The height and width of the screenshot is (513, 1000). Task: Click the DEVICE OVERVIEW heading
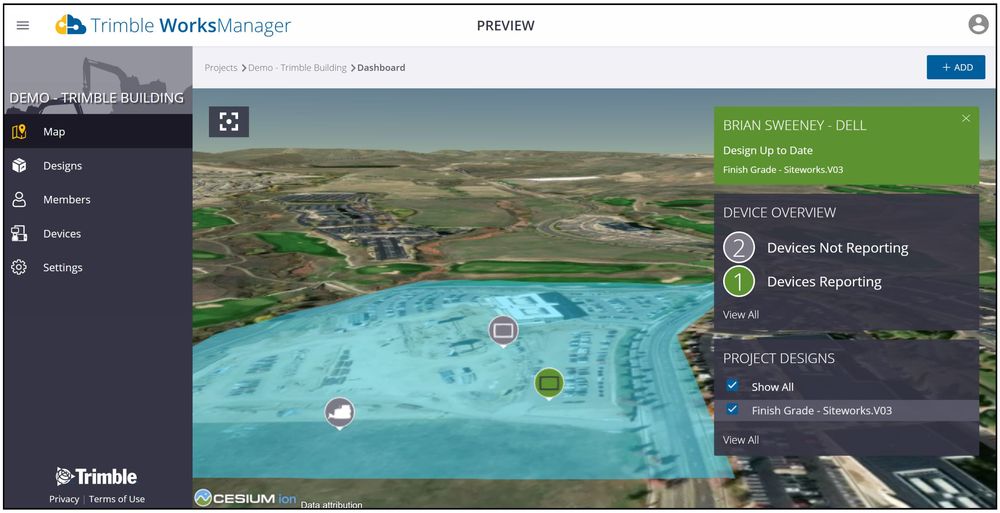(x=779, y=212)
